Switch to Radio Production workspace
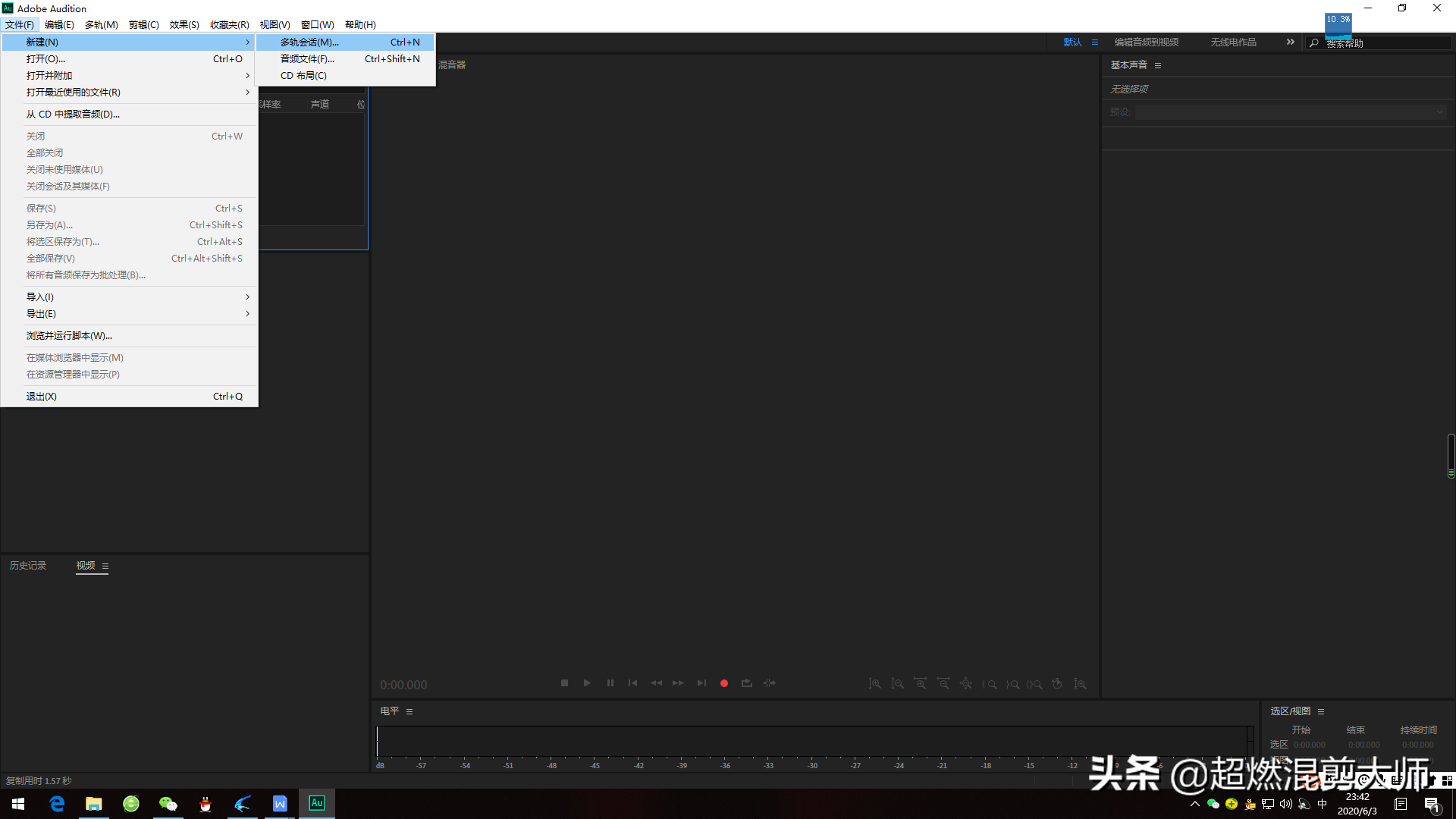This screenshot has height=819, width=1456. pos(1233,42)
